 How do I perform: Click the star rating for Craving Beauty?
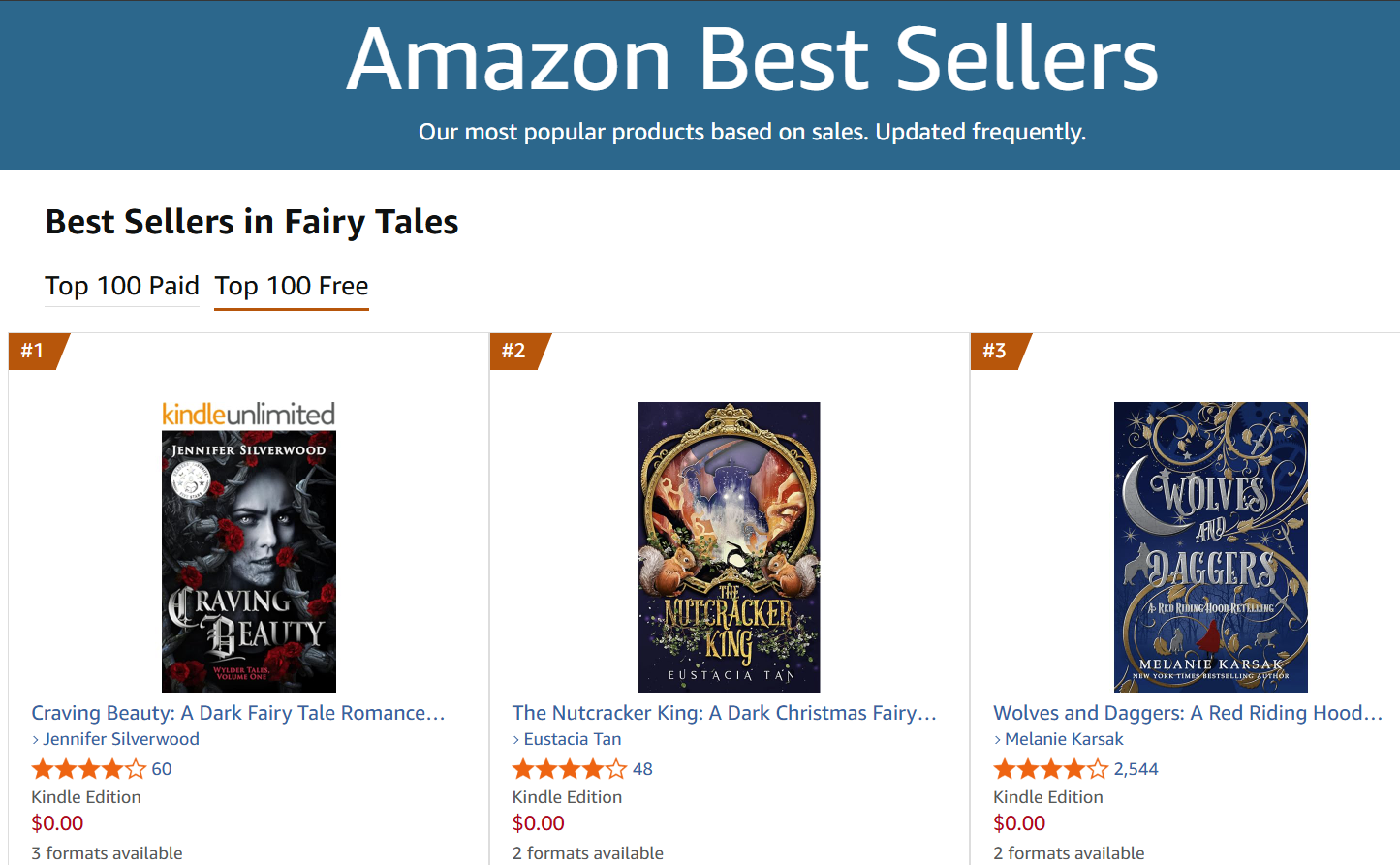(x=89, y=769)
